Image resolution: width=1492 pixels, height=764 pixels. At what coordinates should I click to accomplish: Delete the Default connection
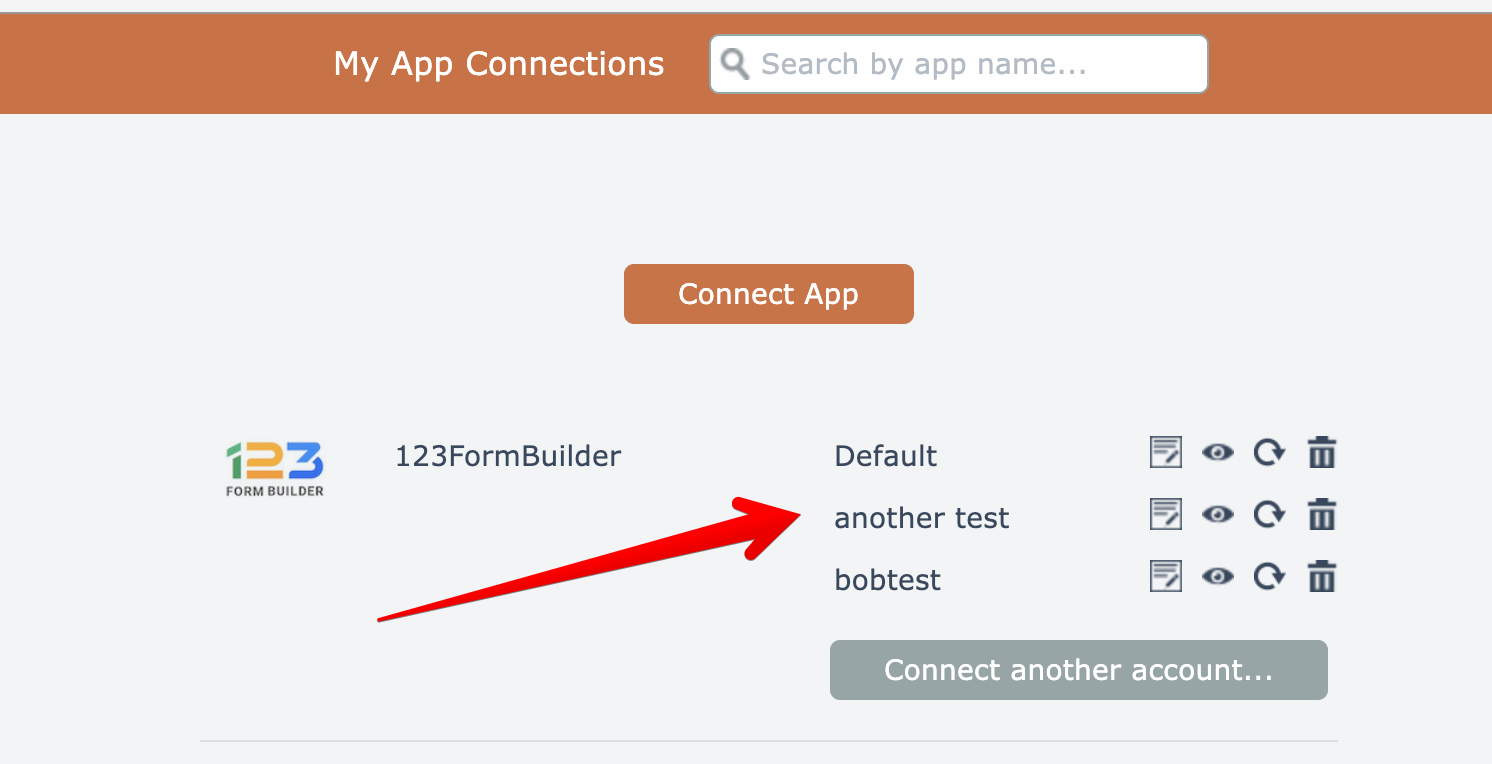click(x=1322, y=453)
